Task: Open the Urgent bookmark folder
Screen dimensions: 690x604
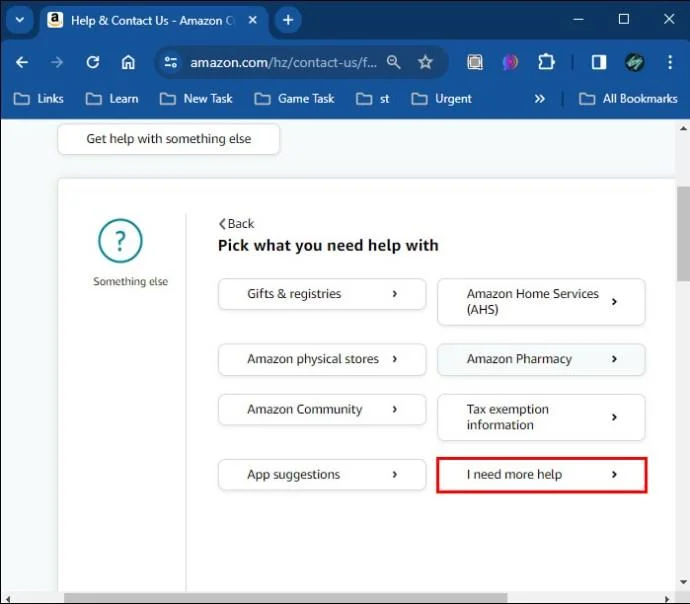Action: [443, 98]
